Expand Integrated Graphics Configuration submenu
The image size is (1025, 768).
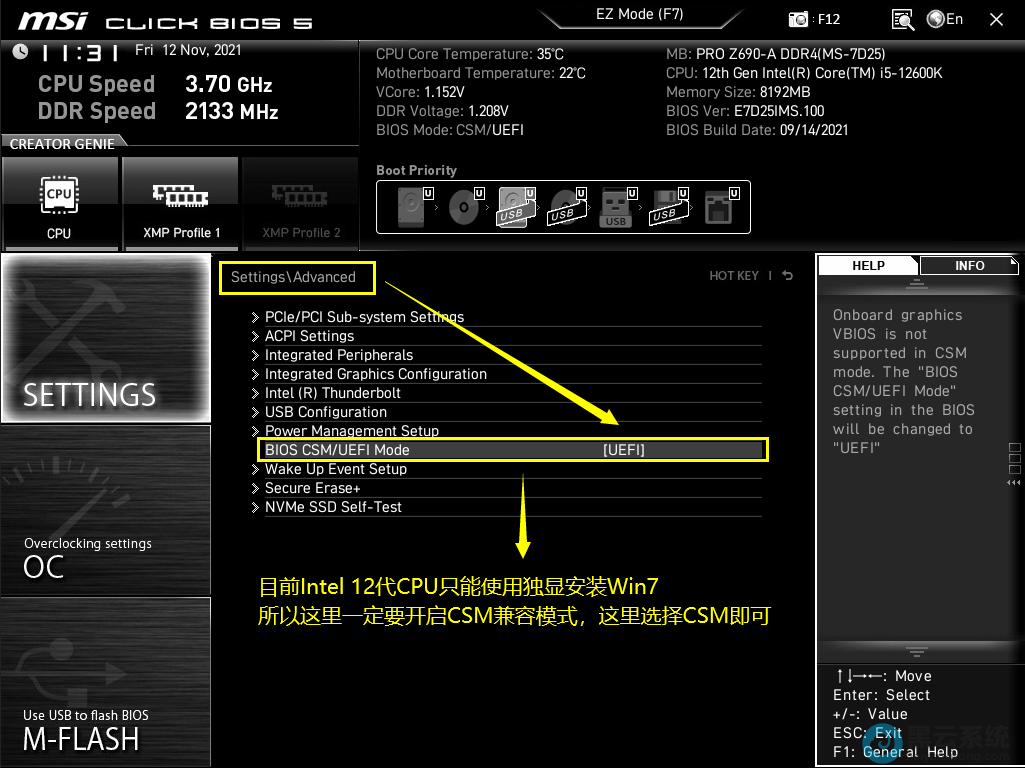click(x=375, y=374)
